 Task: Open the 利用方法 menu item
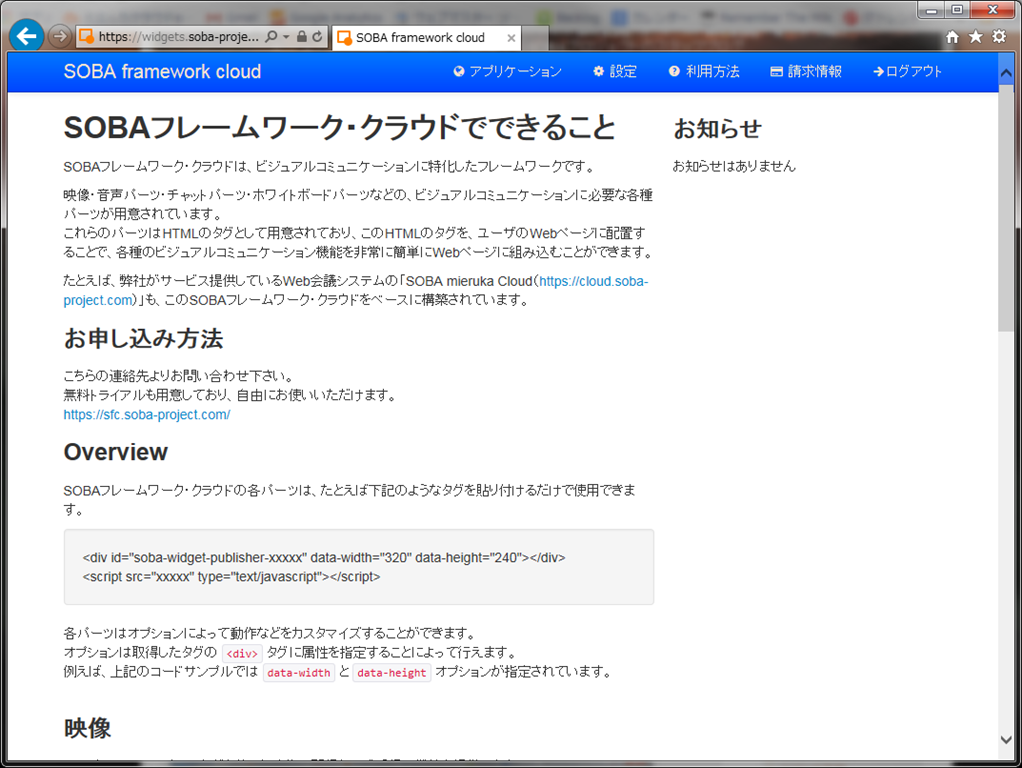pos(704,72)
